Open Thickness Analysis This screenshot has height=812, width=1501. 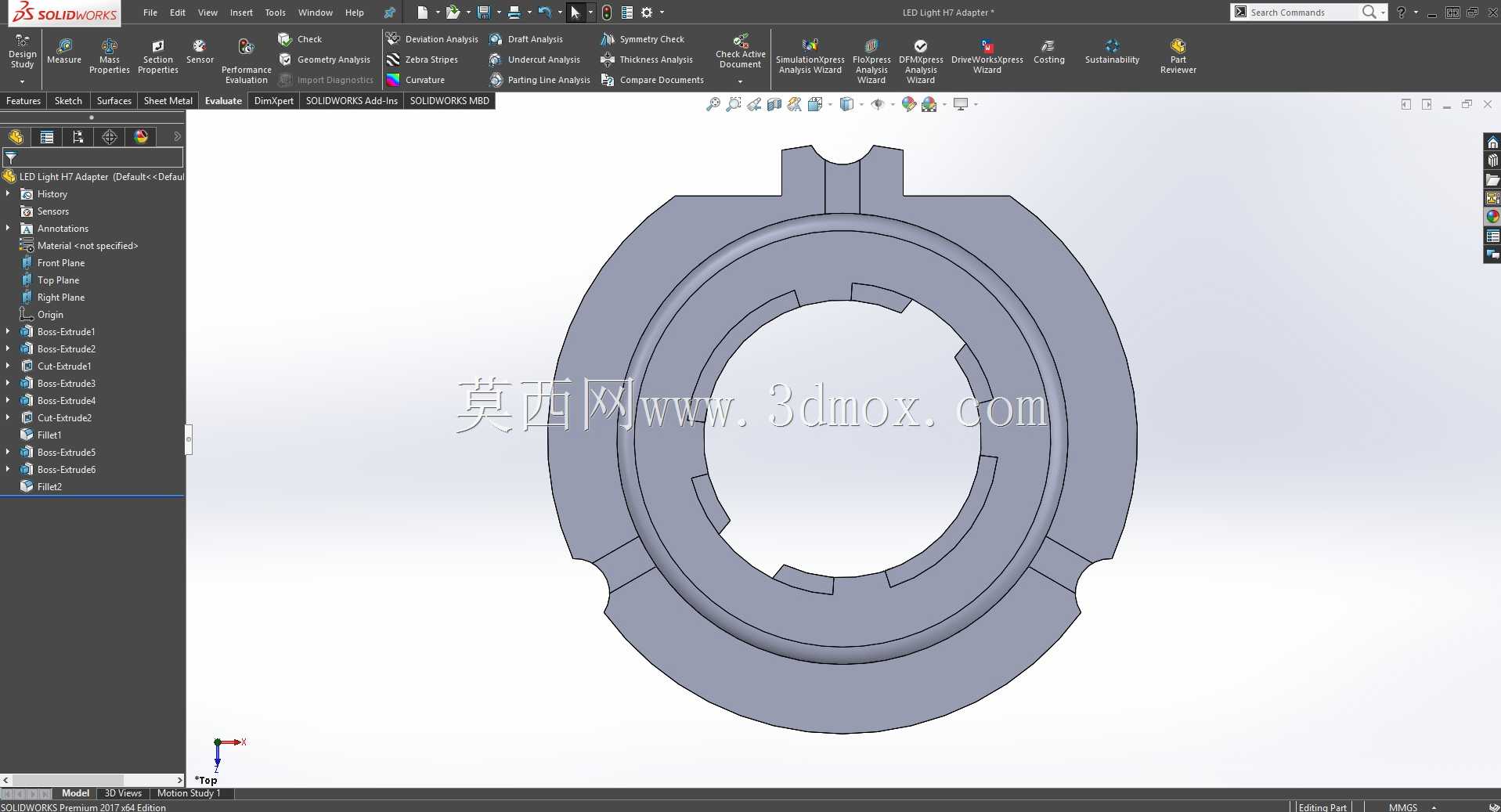coord(647,60)
